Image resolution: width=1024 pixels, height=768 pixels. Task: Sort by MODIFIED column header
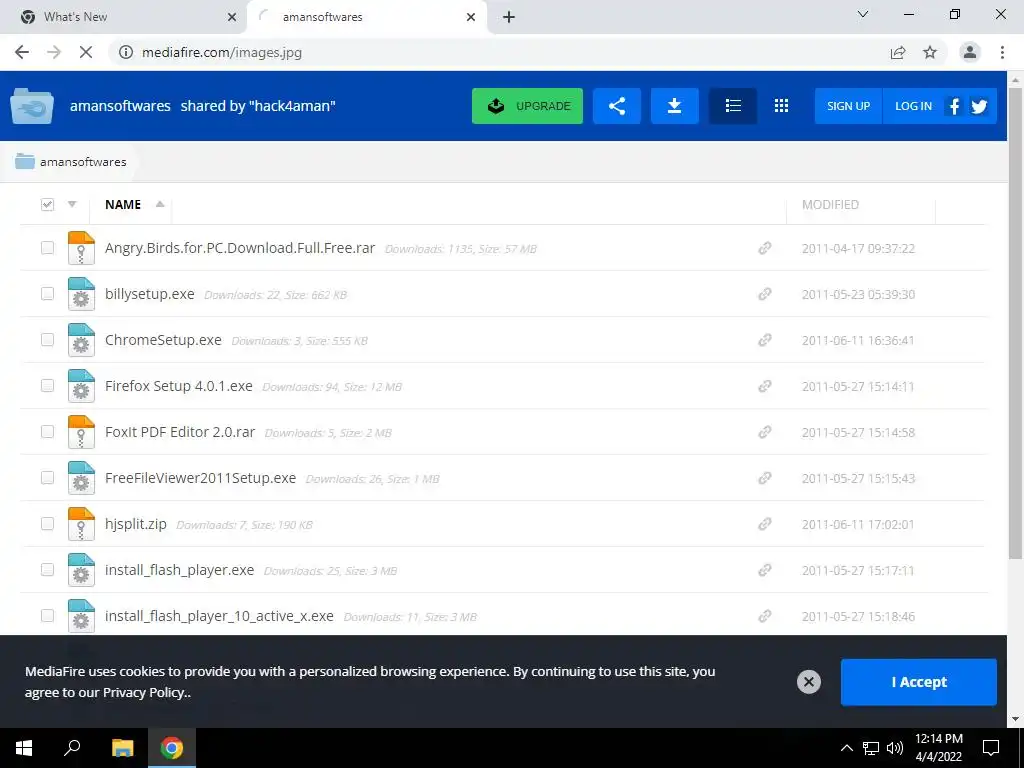point(830,204)
